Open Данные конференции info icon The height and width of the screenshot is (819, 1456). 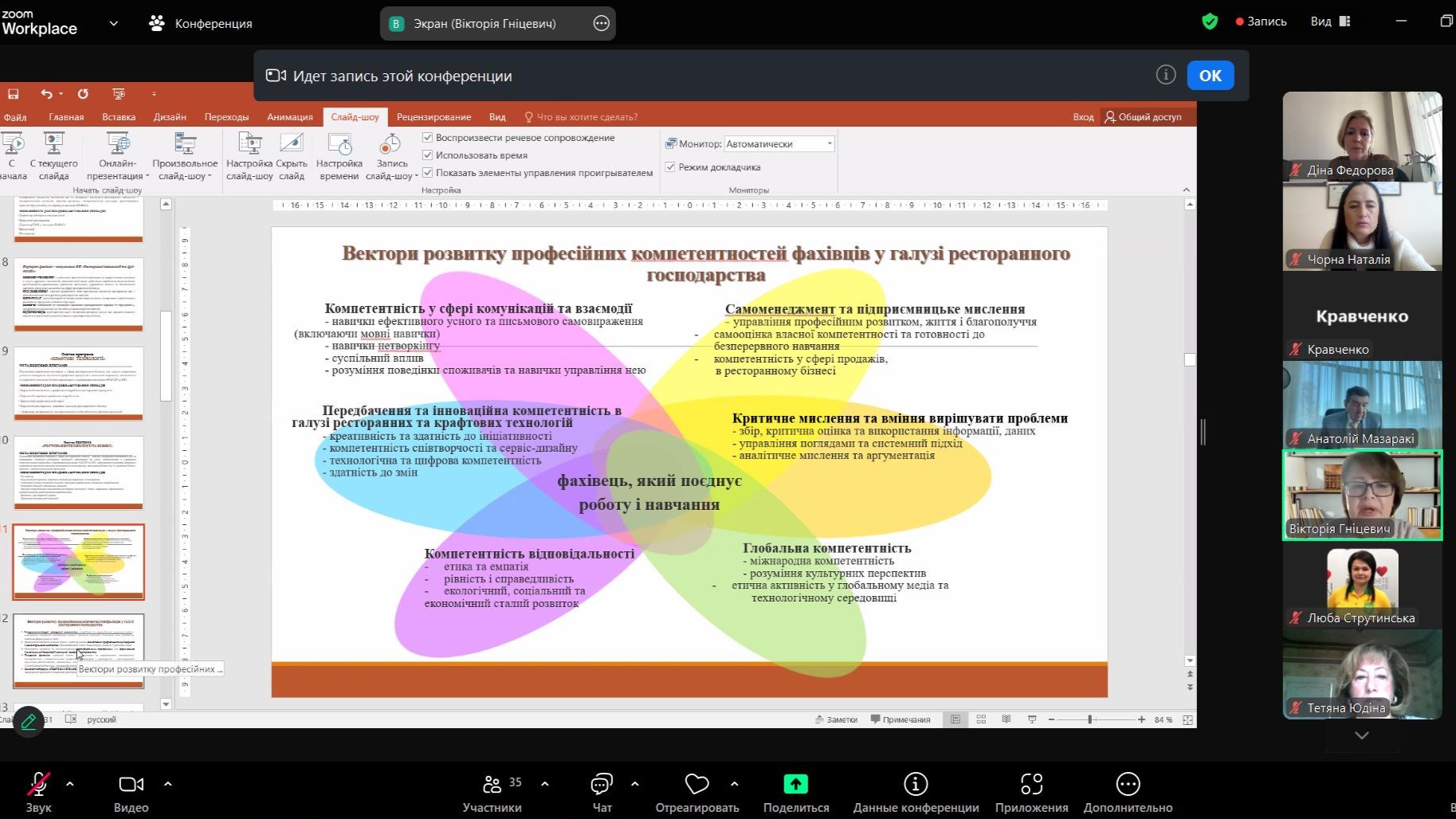pyautogui.click(x=916, y=785)
